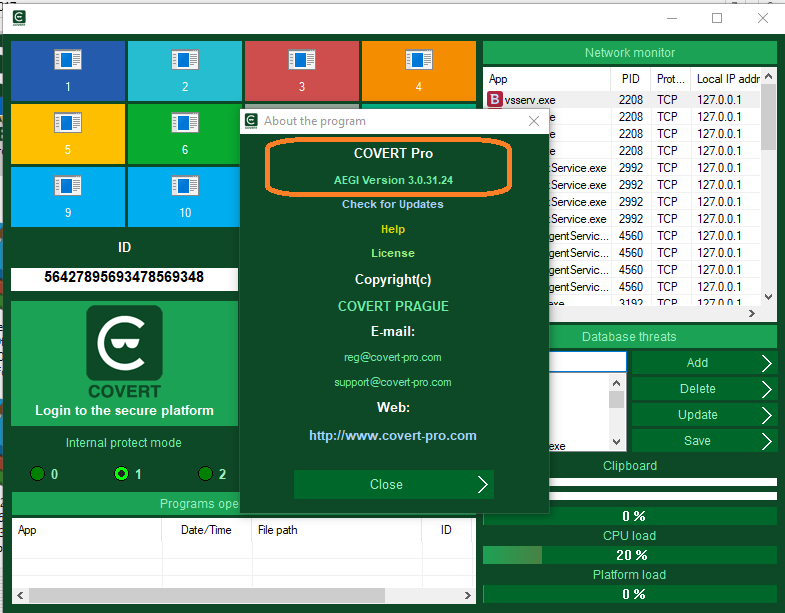This screenshot has width=785, height=613.
Task: Click the Save database button
Action: pos(704,441)
